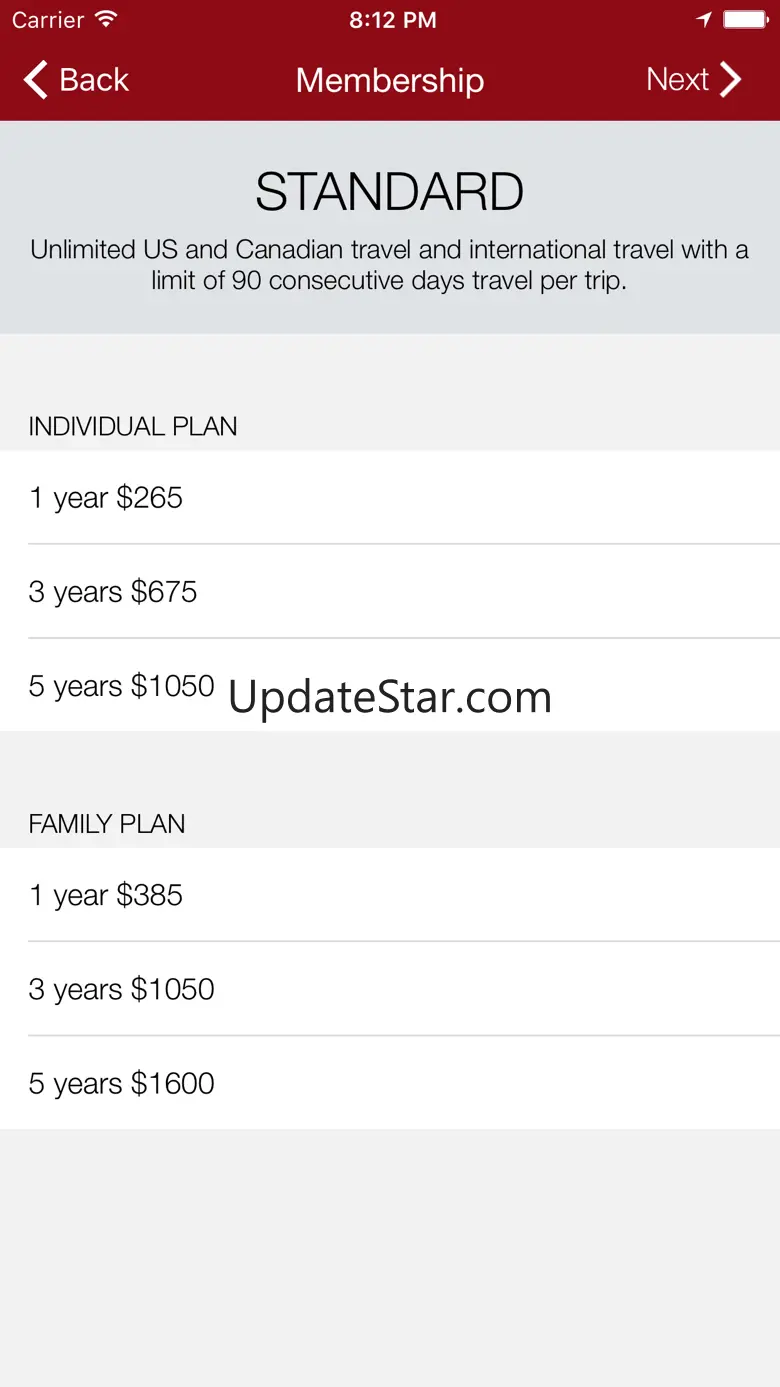Click the Wi-Fi signal icon in status bar

(x=105, y=19)
